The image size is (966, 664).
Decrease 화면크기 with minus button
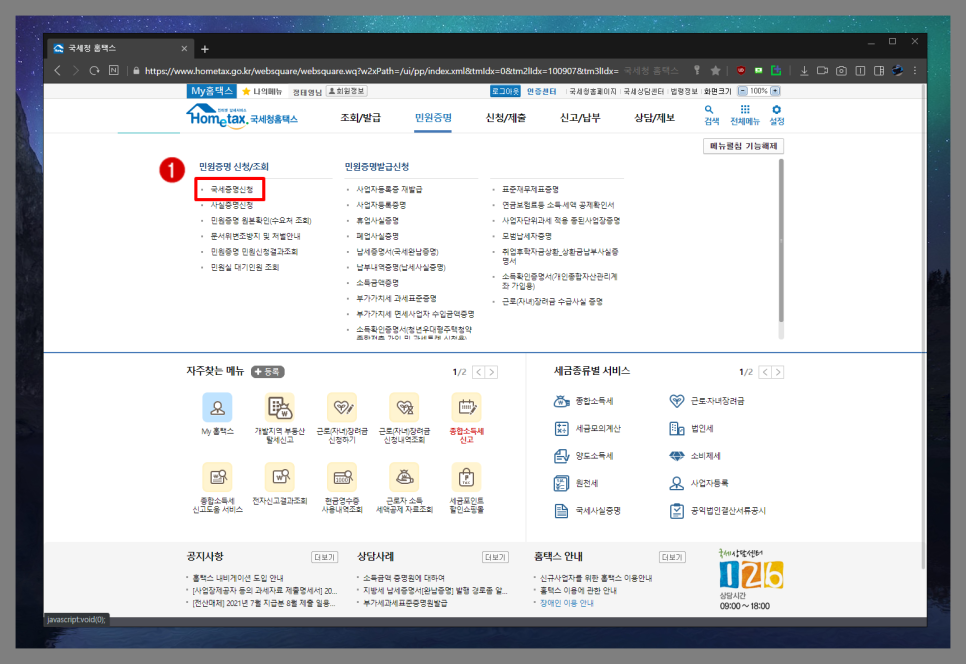(742, 91)
